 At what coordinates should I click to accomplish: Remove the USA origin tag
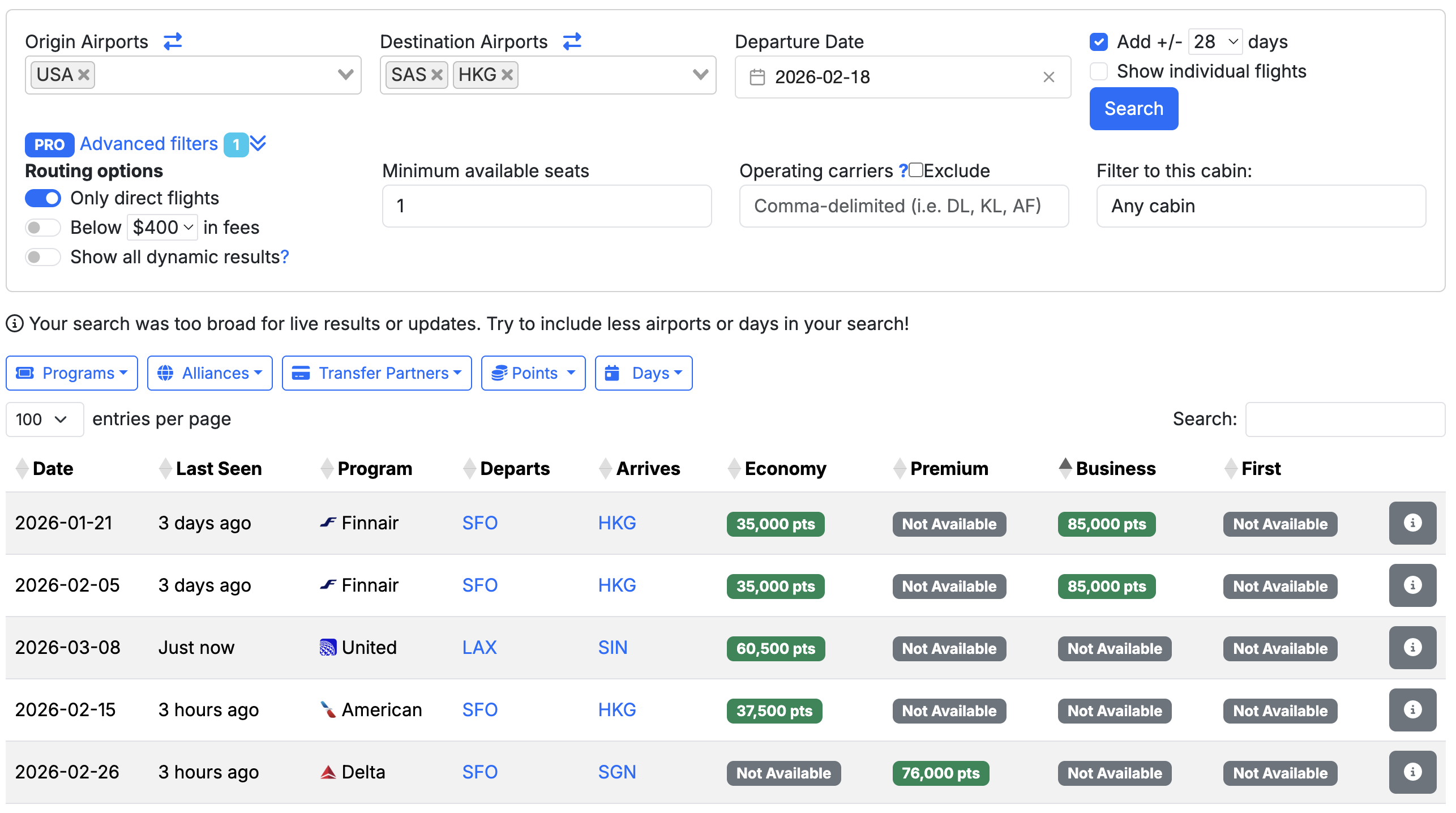pos(84,75)
